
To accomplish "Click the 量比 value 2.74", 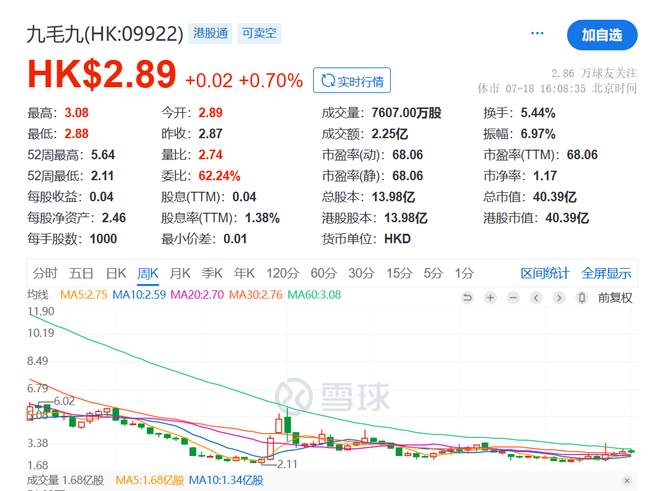I will pyautogui.click(x=210, y=155).
